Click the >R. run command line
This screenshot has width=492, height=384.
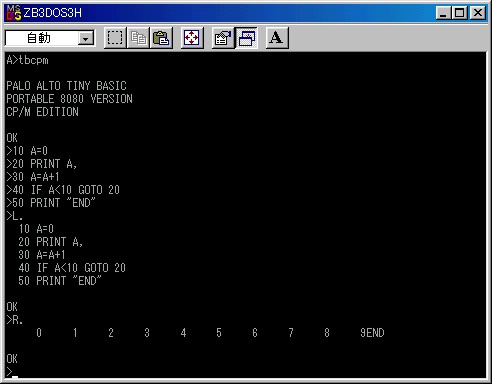tap(15, 320)
